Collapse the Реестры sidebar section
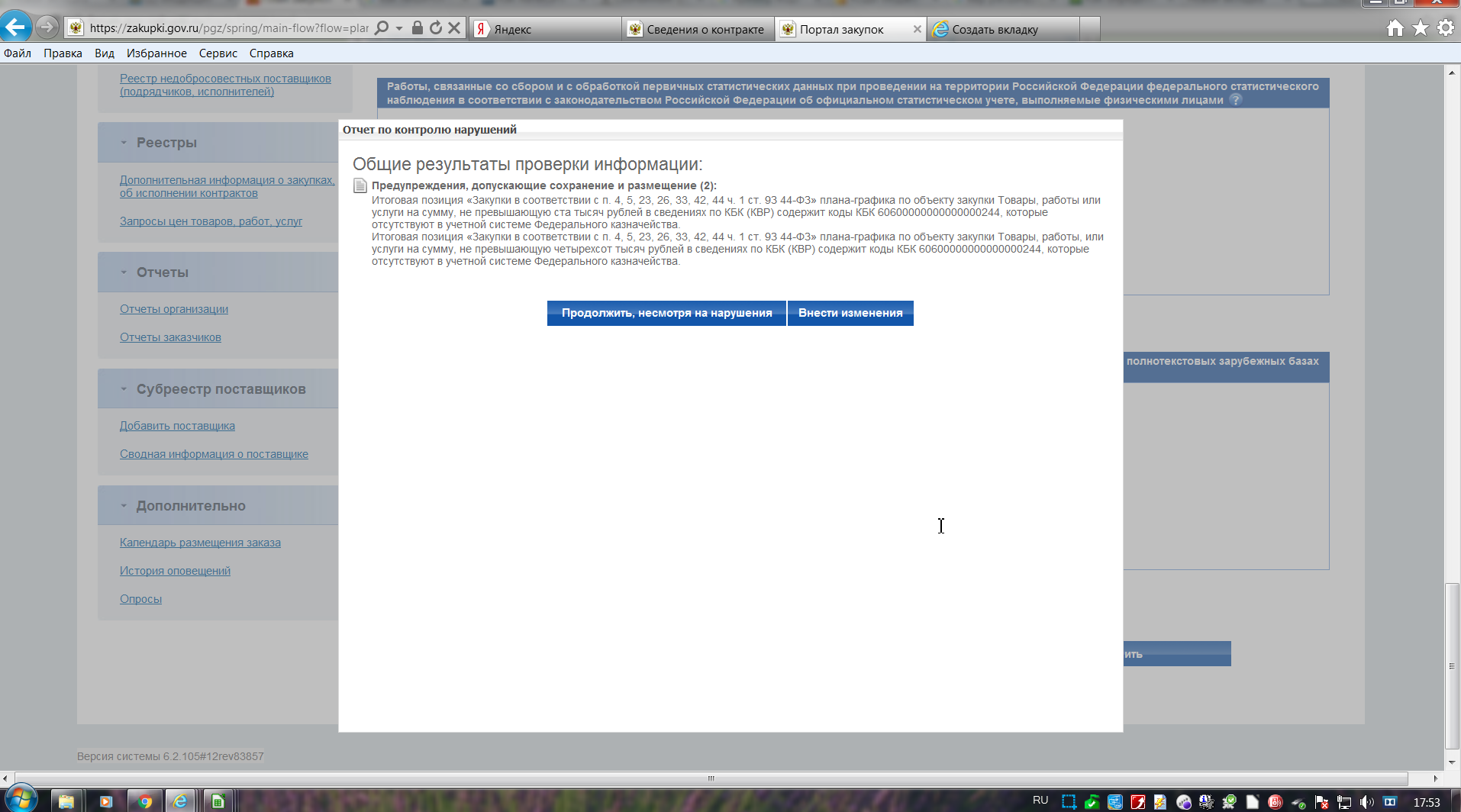1461x812 pixels. point(124,143)
